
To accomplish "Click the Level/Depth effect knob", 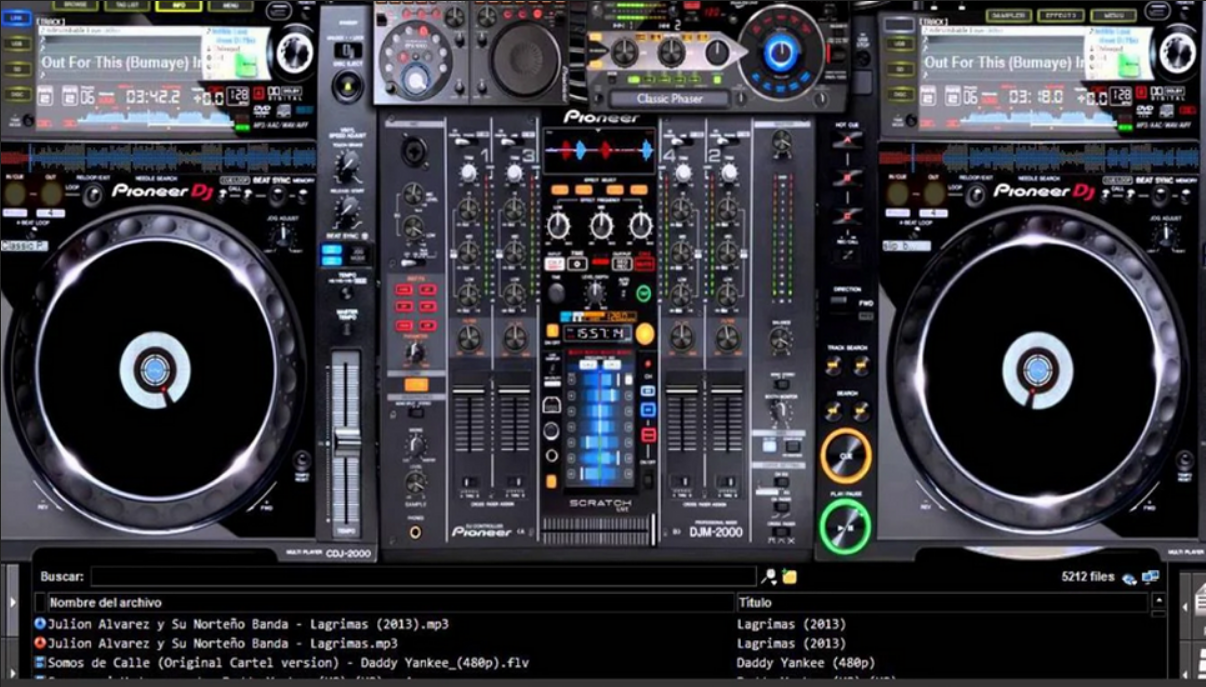I will tap(596, 292).
